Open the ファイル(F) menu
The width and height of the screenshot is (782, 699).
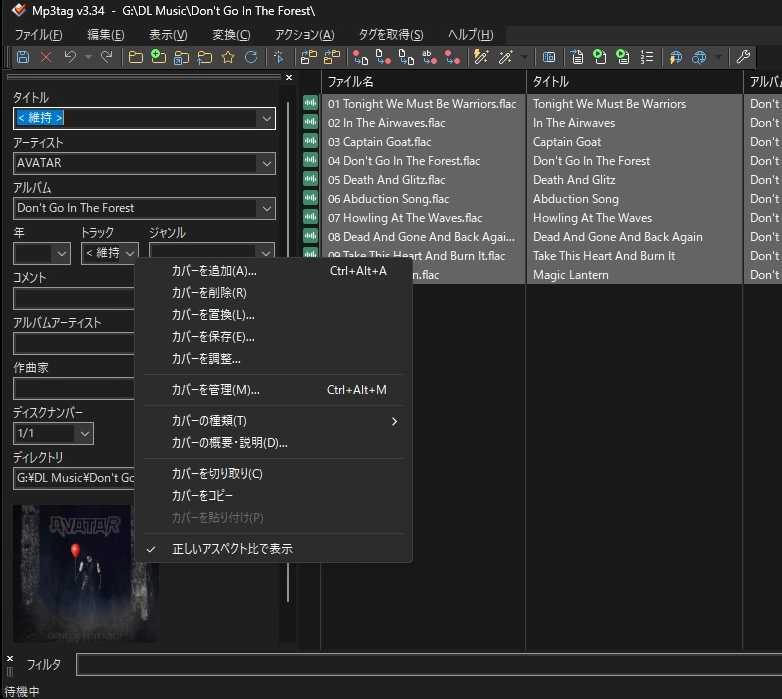click(x=38, y=35)
